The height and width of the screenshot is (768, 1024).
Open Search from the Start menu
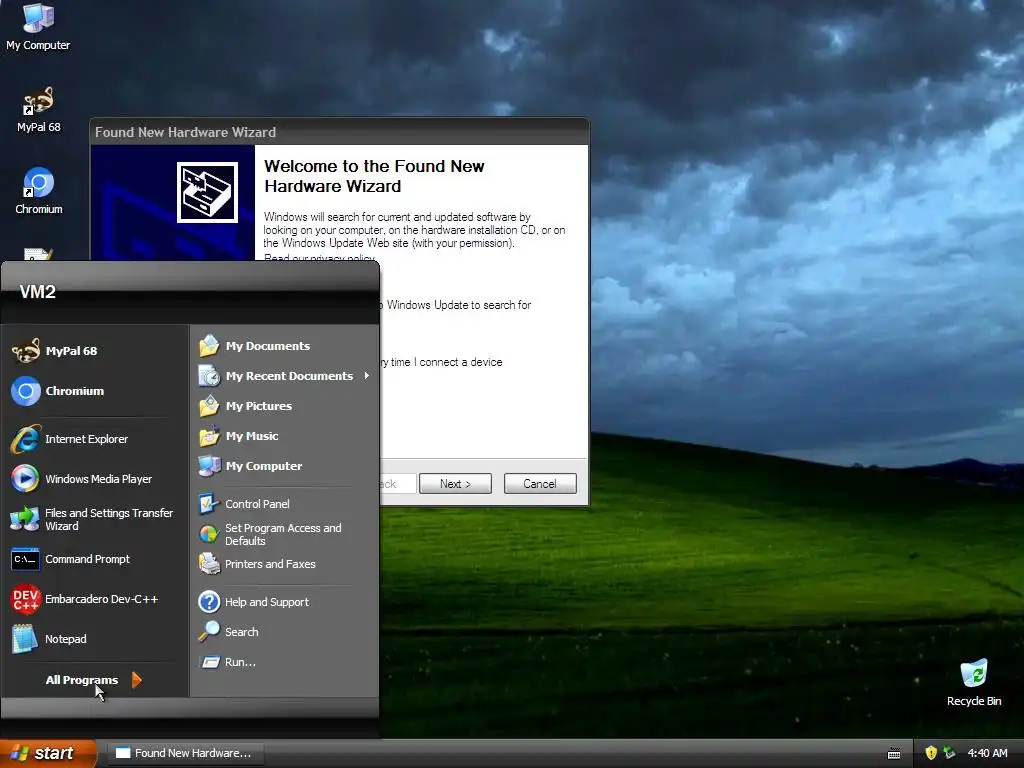(x=285, y=632)
